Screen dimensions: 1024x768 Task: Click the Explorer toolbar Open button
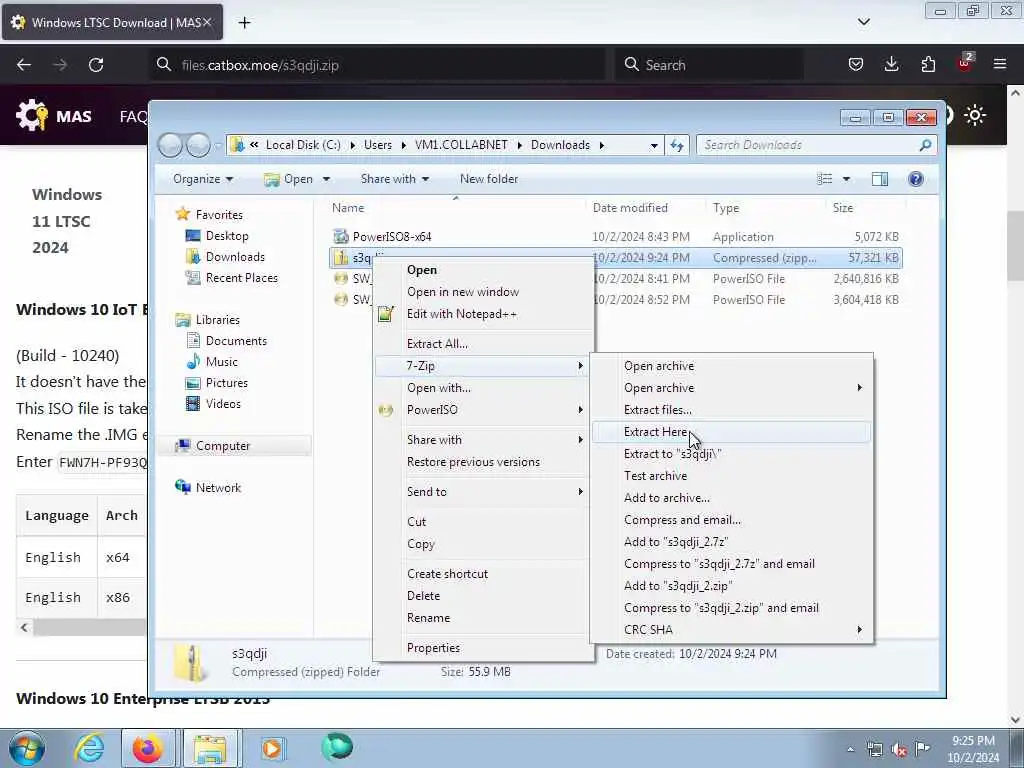pos(289,179)
